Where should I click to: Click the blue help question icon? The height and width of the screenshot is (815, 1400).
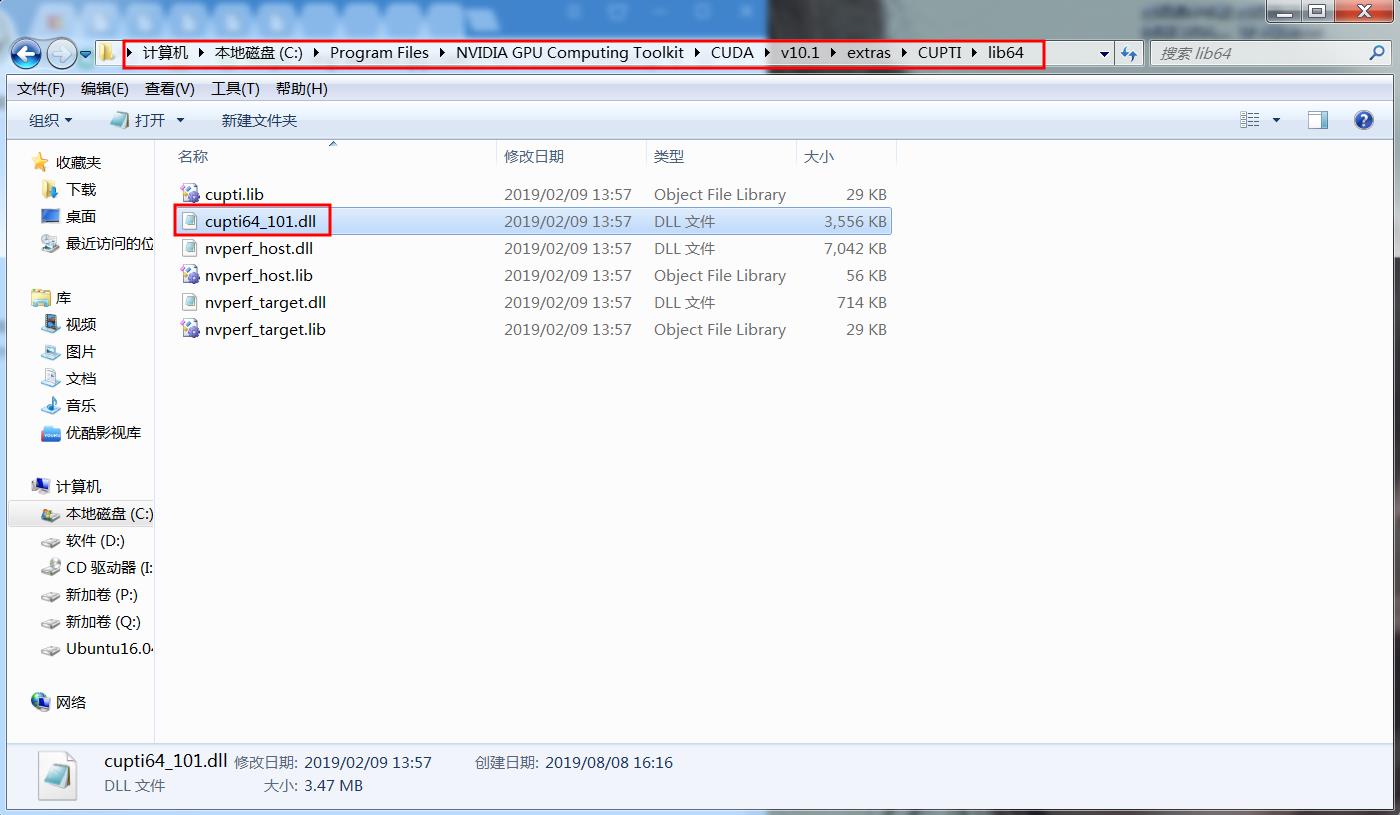click(x=1363, y=120)
